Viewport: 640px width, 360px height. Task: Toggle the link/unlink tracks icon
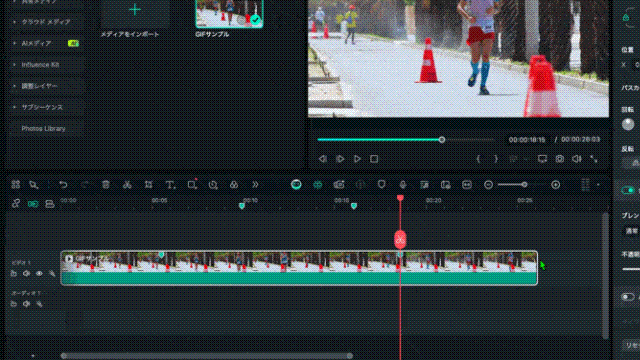[16, 203]
